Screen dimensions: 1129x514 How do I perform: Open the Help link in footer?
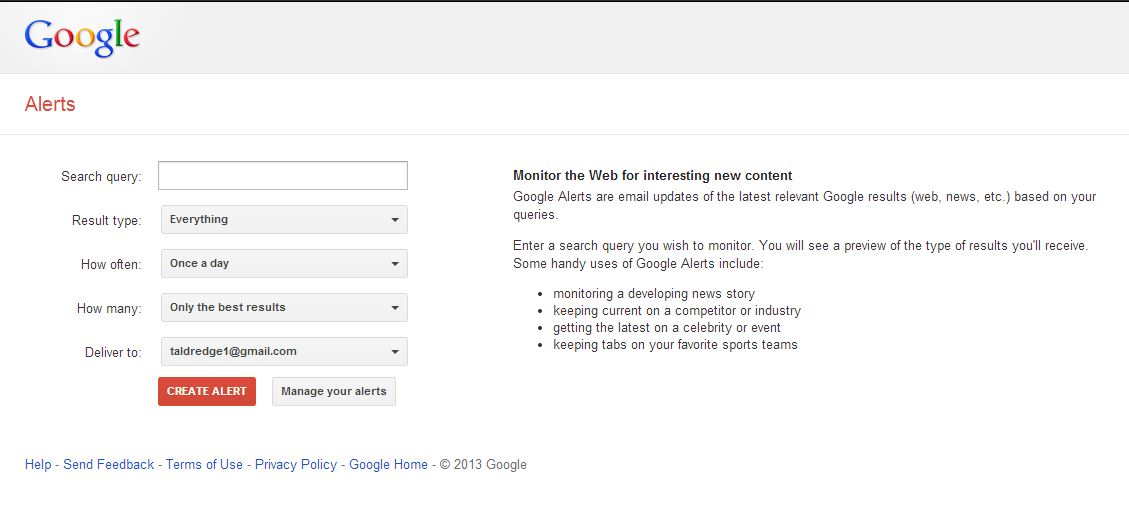[37, 464]
